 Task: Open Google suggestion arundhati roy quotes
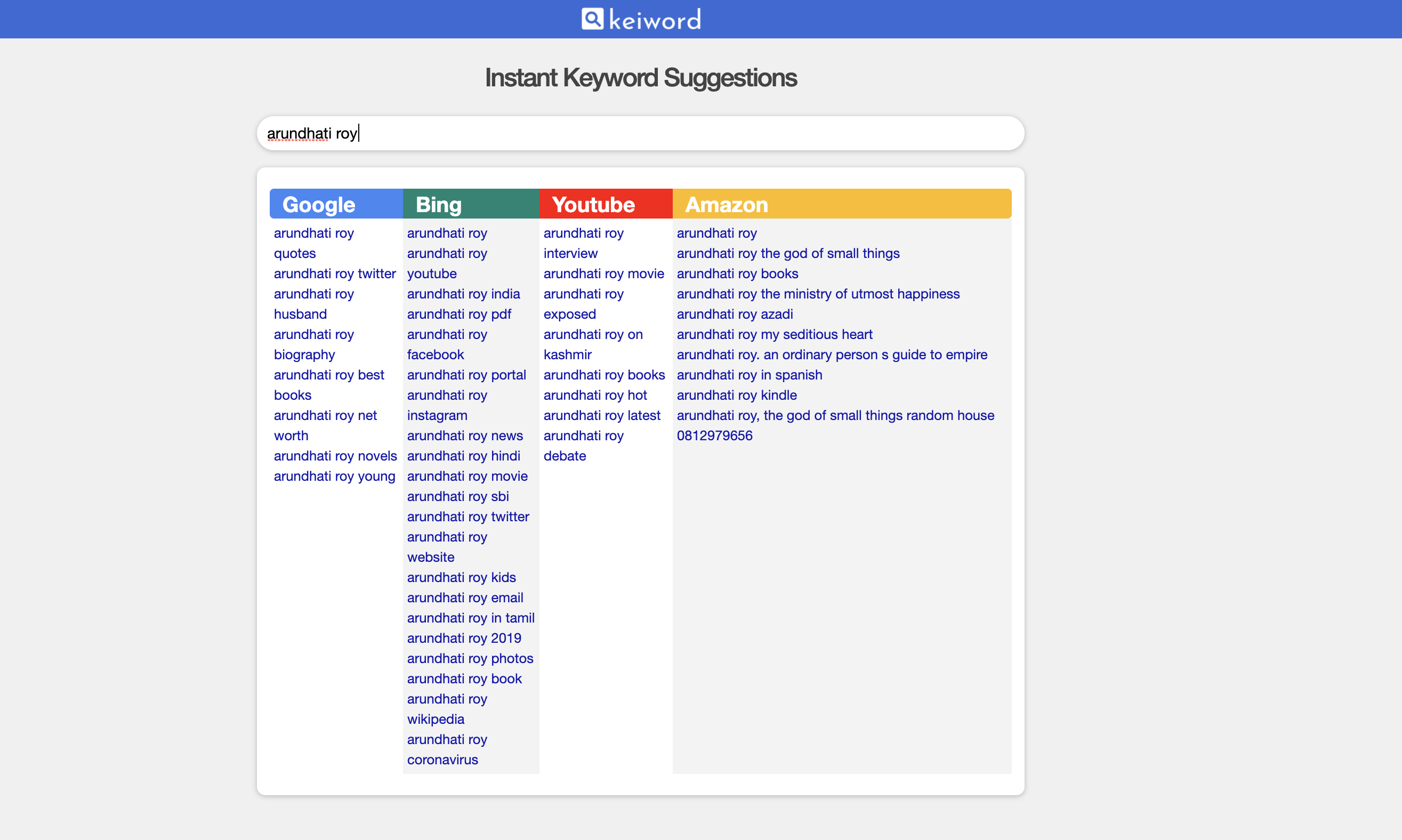coord(313,244)
